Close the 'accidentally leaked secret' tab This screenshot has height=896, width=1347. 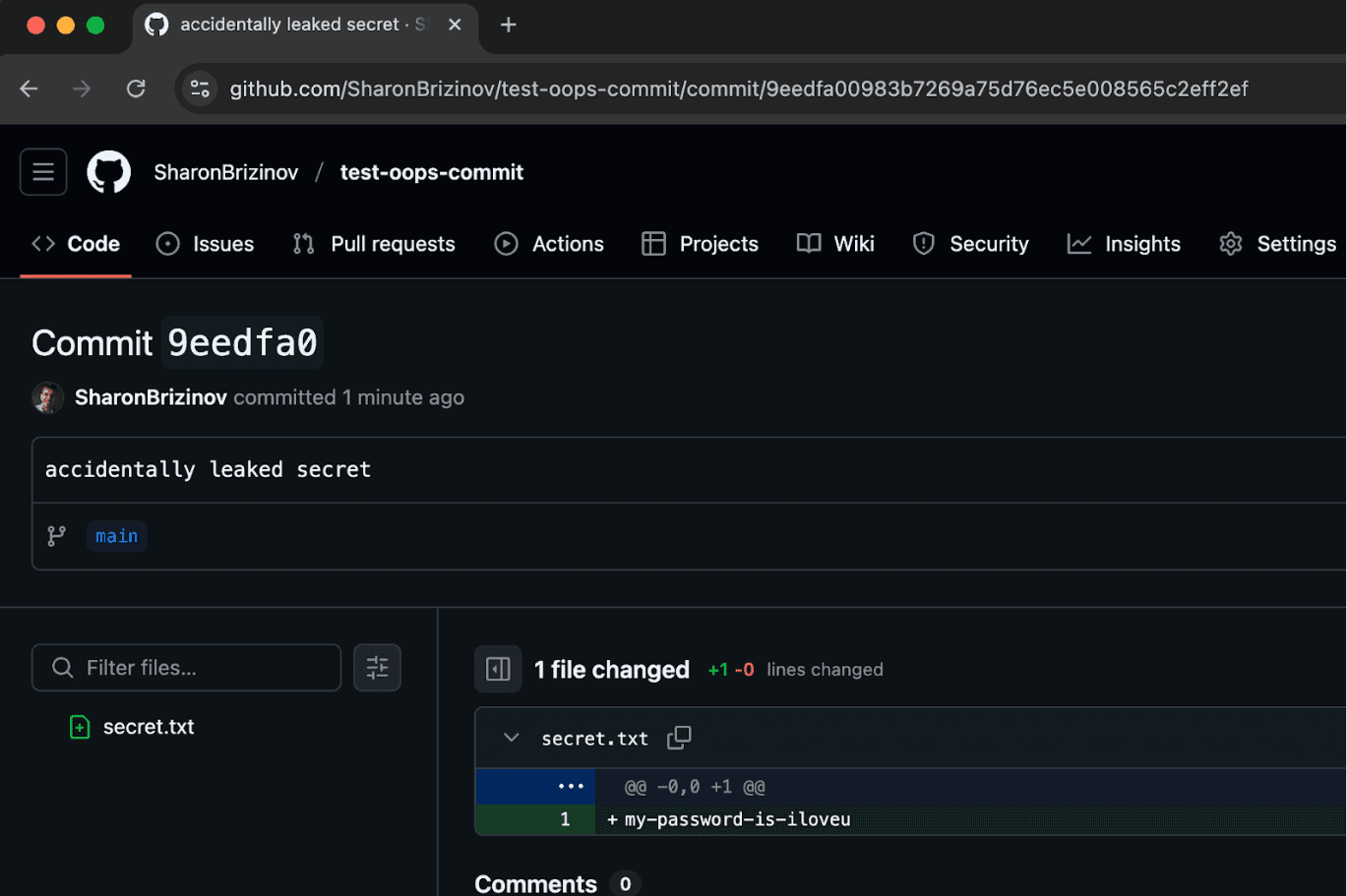[455, 25]
